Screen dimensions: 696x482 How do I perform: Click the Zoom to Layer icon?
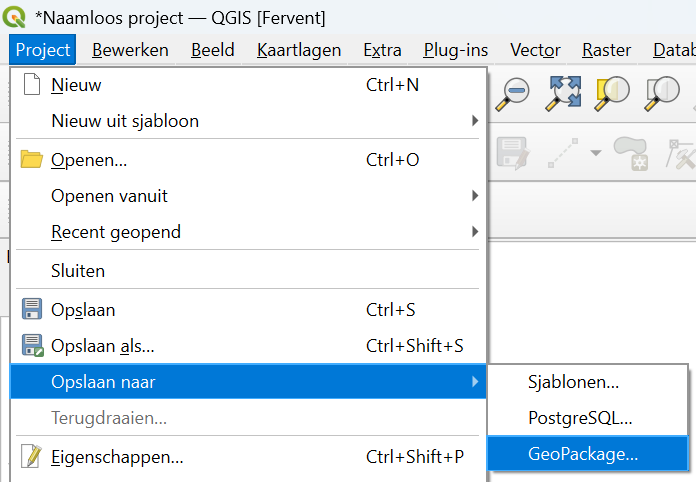tap(661, 92)
